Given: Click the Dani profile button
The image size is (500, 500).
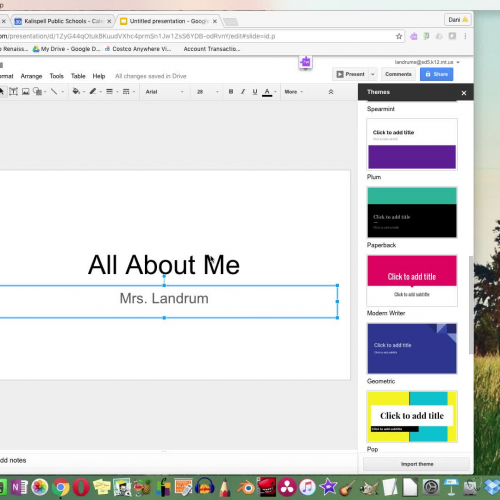Looking at the screenshot, I should pos(458,20).
